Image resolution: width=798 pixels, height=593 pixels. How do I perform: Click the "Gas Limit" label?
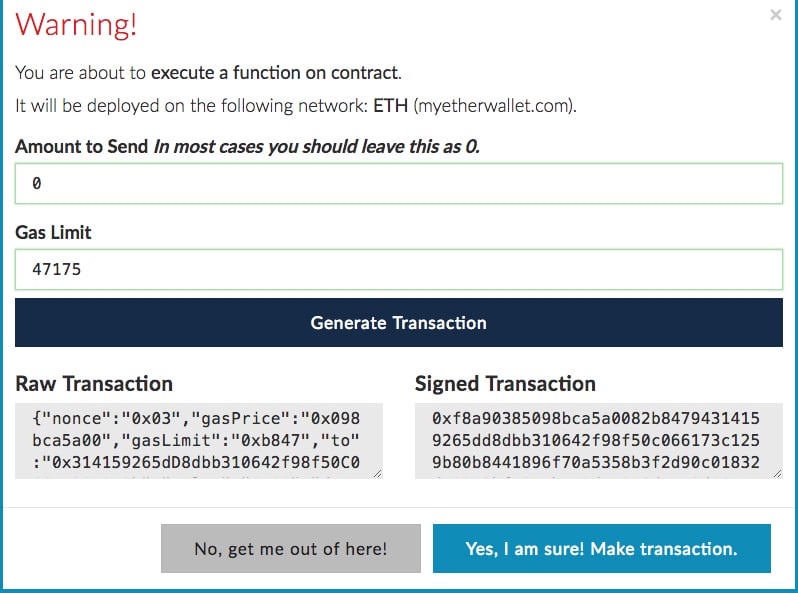[x=53, y=232]
